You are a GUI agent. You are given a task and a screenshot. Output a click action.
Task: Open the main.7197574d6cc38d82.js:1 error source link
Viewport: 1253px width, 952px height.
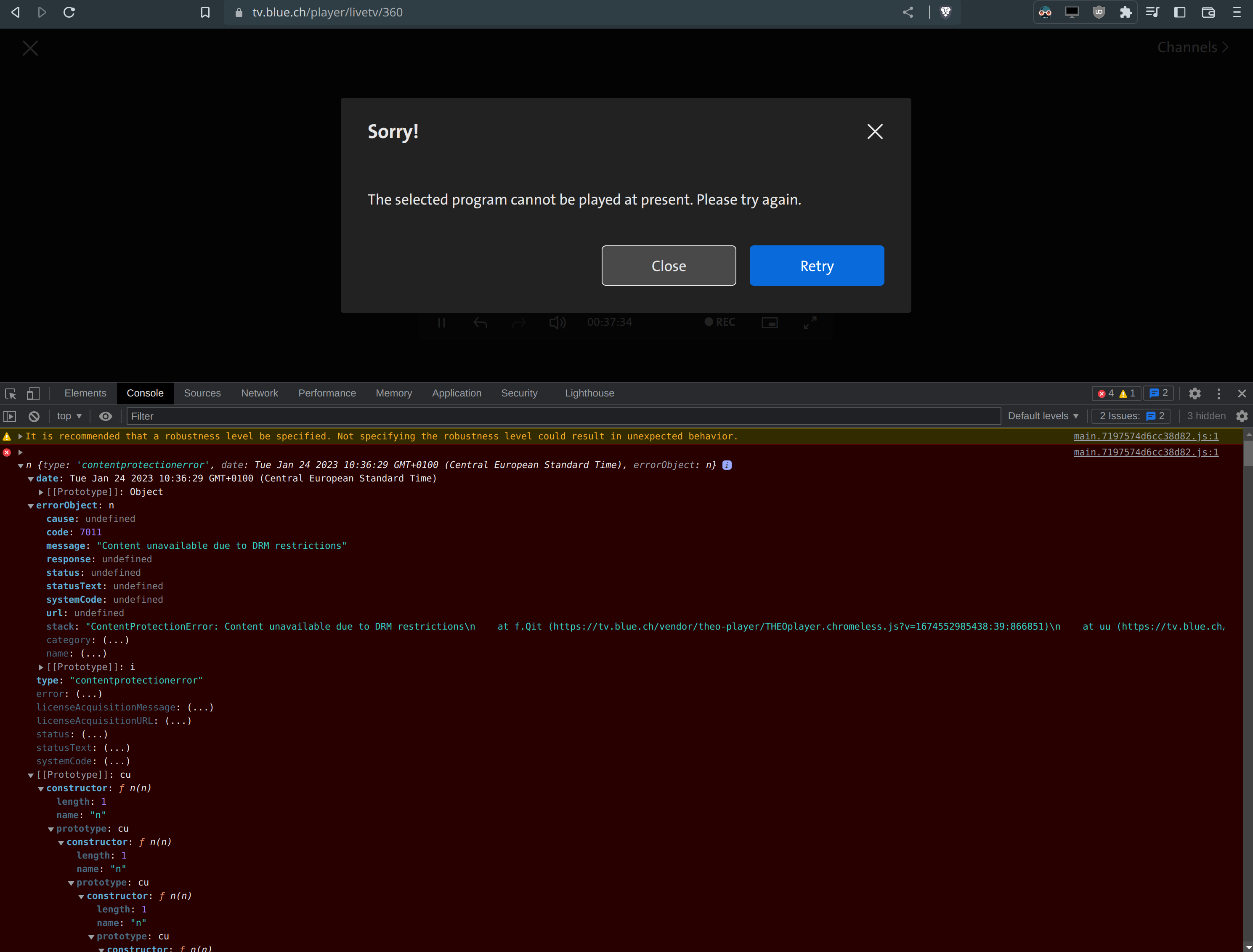1145,452
